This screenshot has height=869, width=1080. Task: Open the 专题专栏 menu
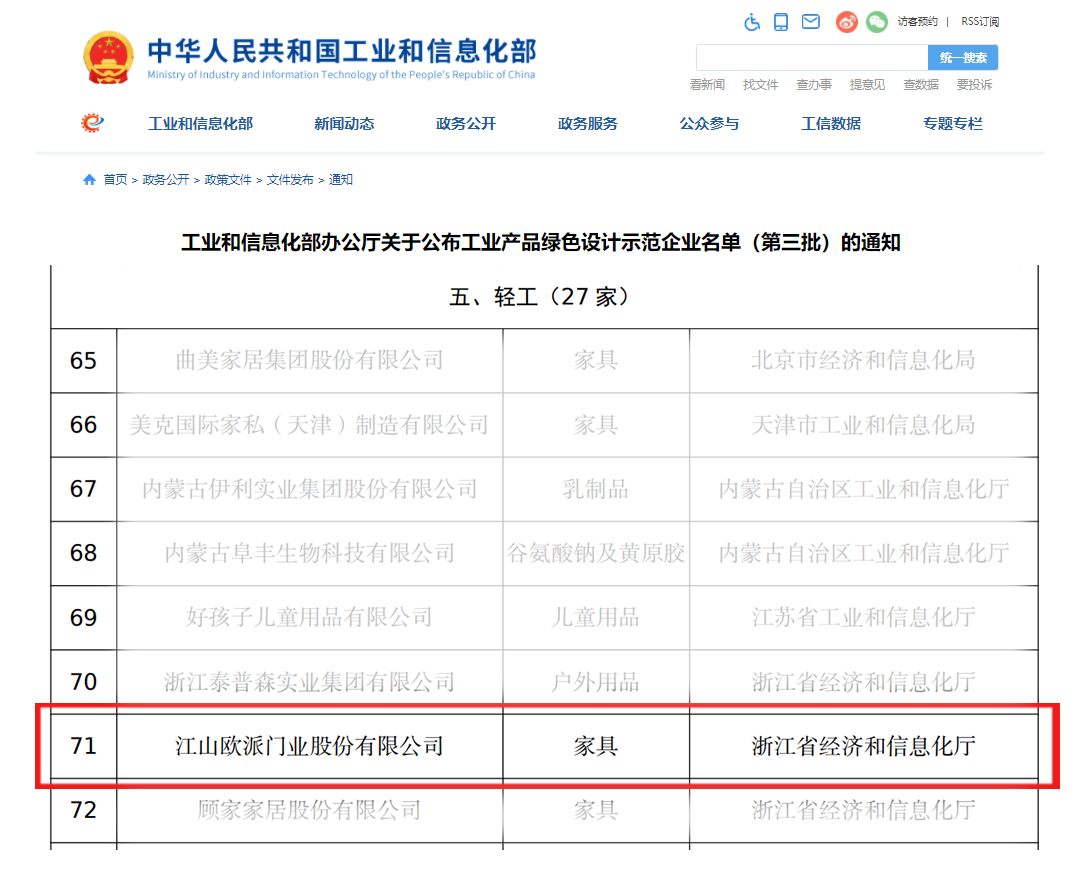[x=953, y=124]
